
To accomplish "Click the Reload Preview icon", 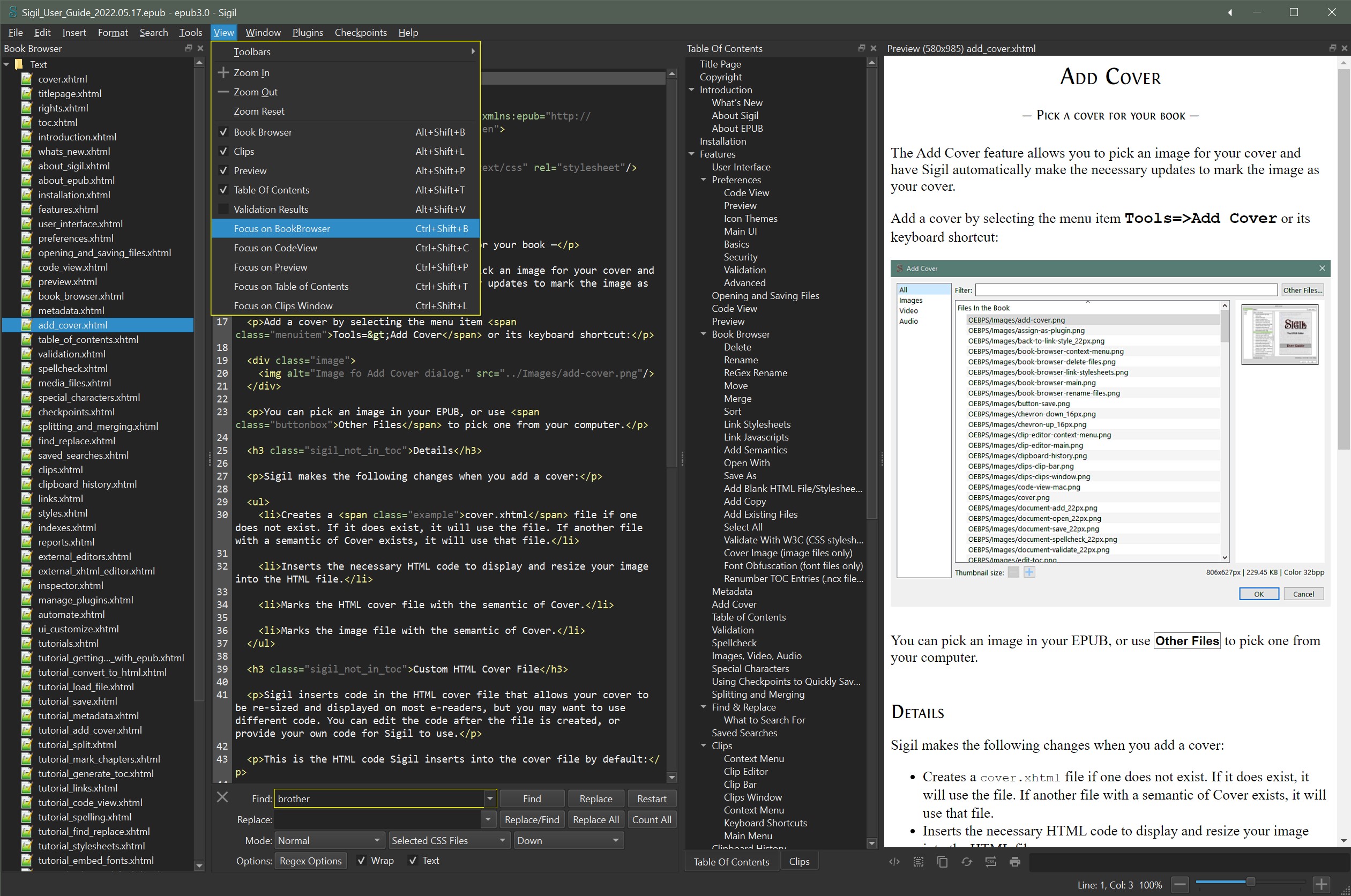I will (966, 862).
